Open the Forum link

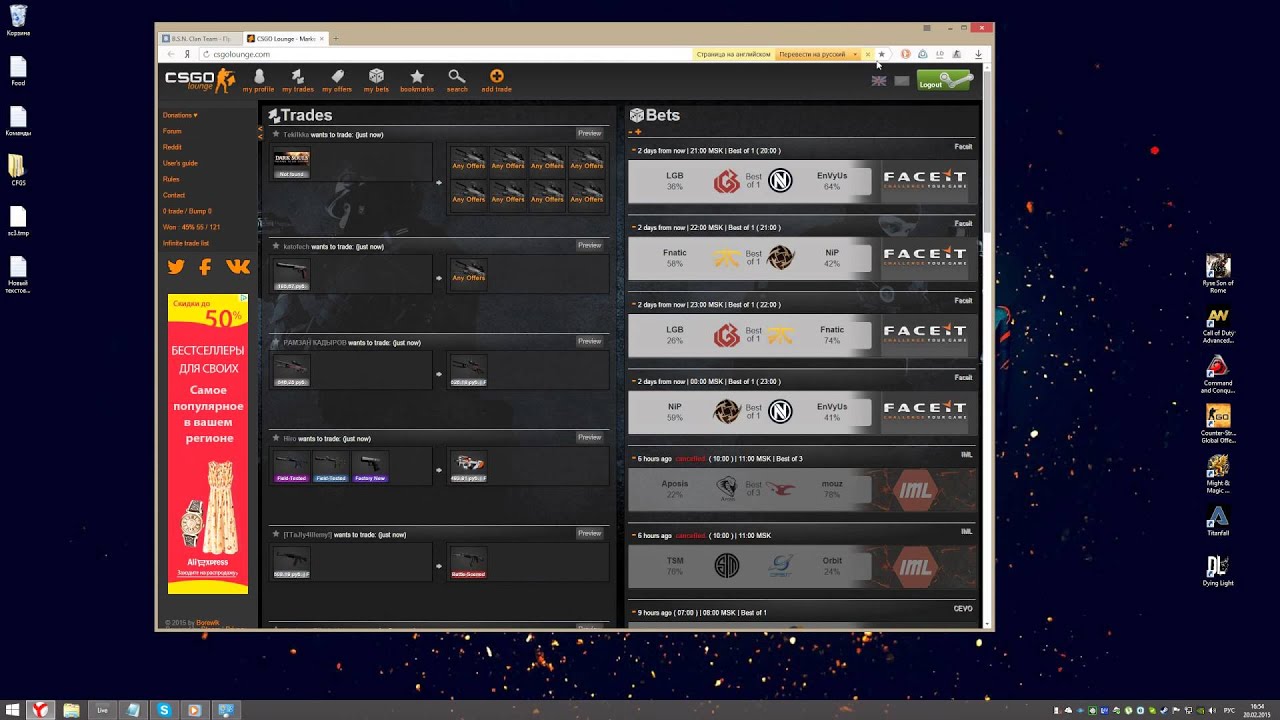tap(172, 131)
